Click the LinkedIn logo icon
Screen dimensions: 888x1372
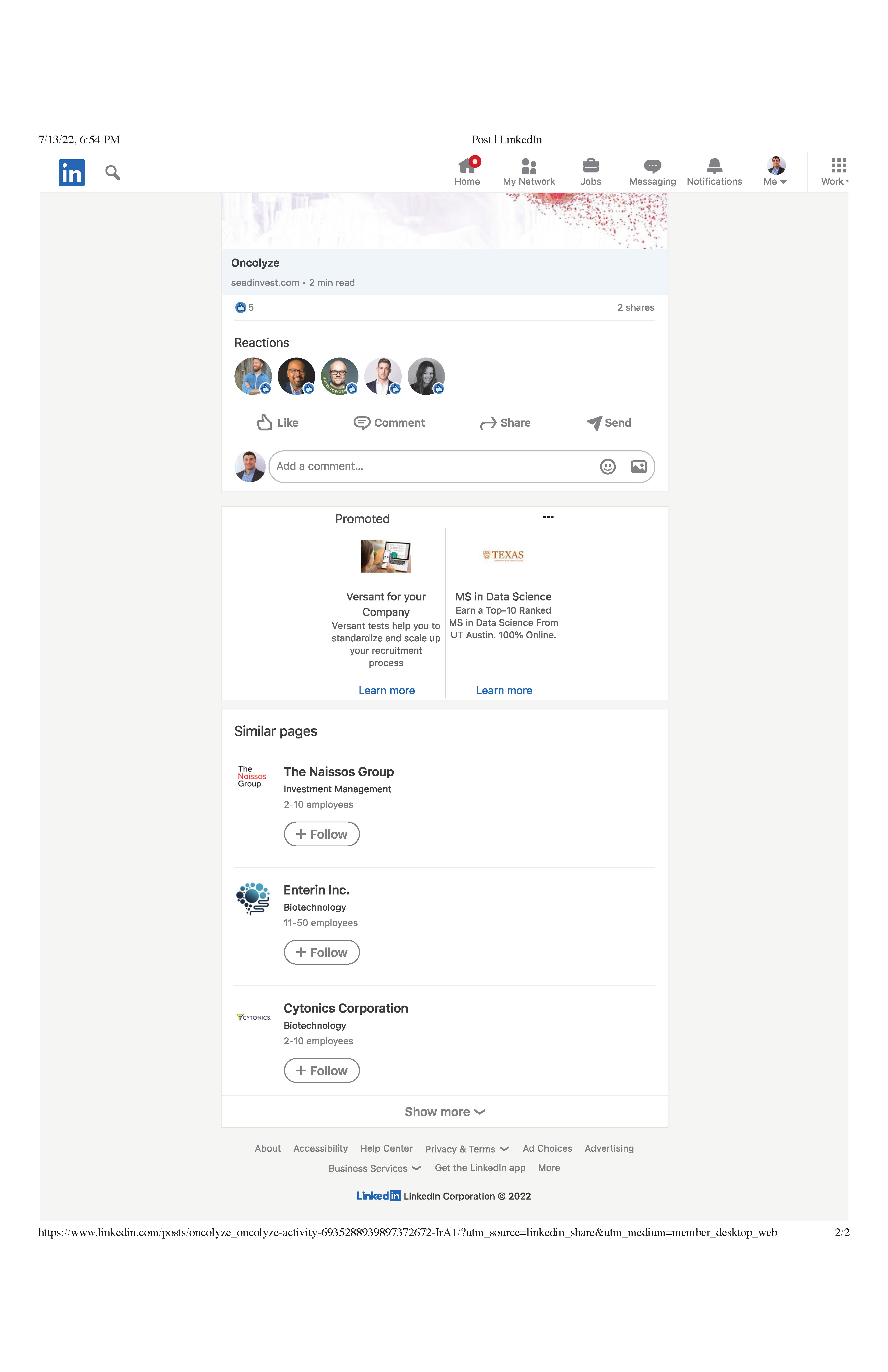point(72,172)
